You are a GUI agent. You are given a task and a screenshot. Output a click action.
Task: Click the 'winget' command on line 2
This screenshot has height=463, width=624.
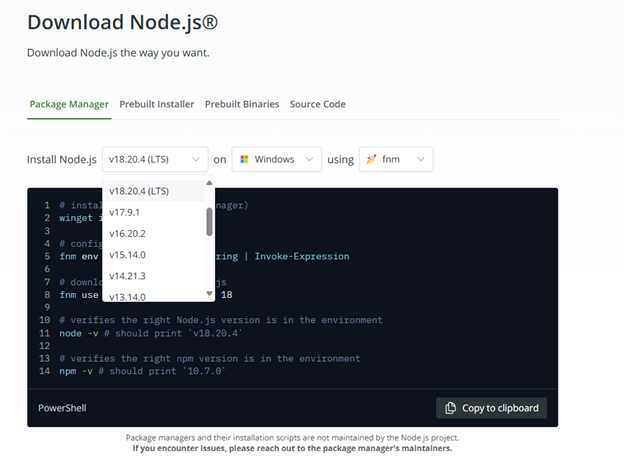point(76,218)
